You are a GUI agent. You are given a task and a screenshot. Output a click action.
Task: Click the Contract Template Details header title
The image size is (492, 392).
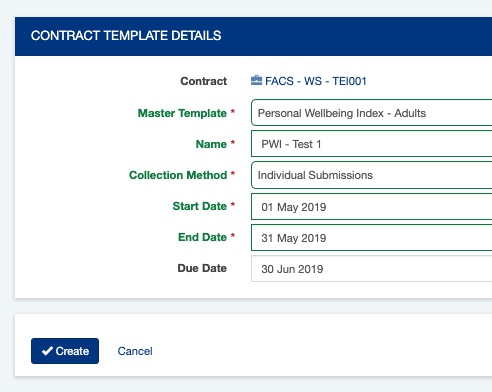(x=126, y=36)
